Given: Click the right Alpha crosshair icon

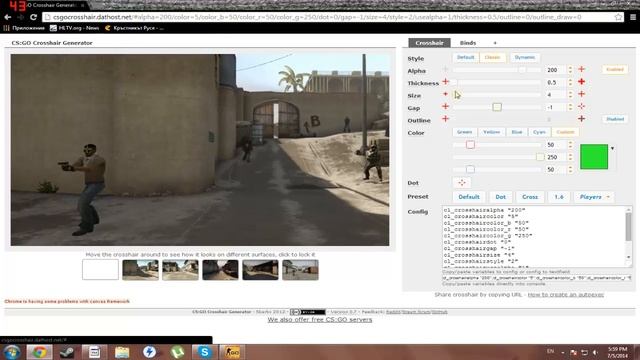Looking at the screenshot, I should tap(581, 69).
